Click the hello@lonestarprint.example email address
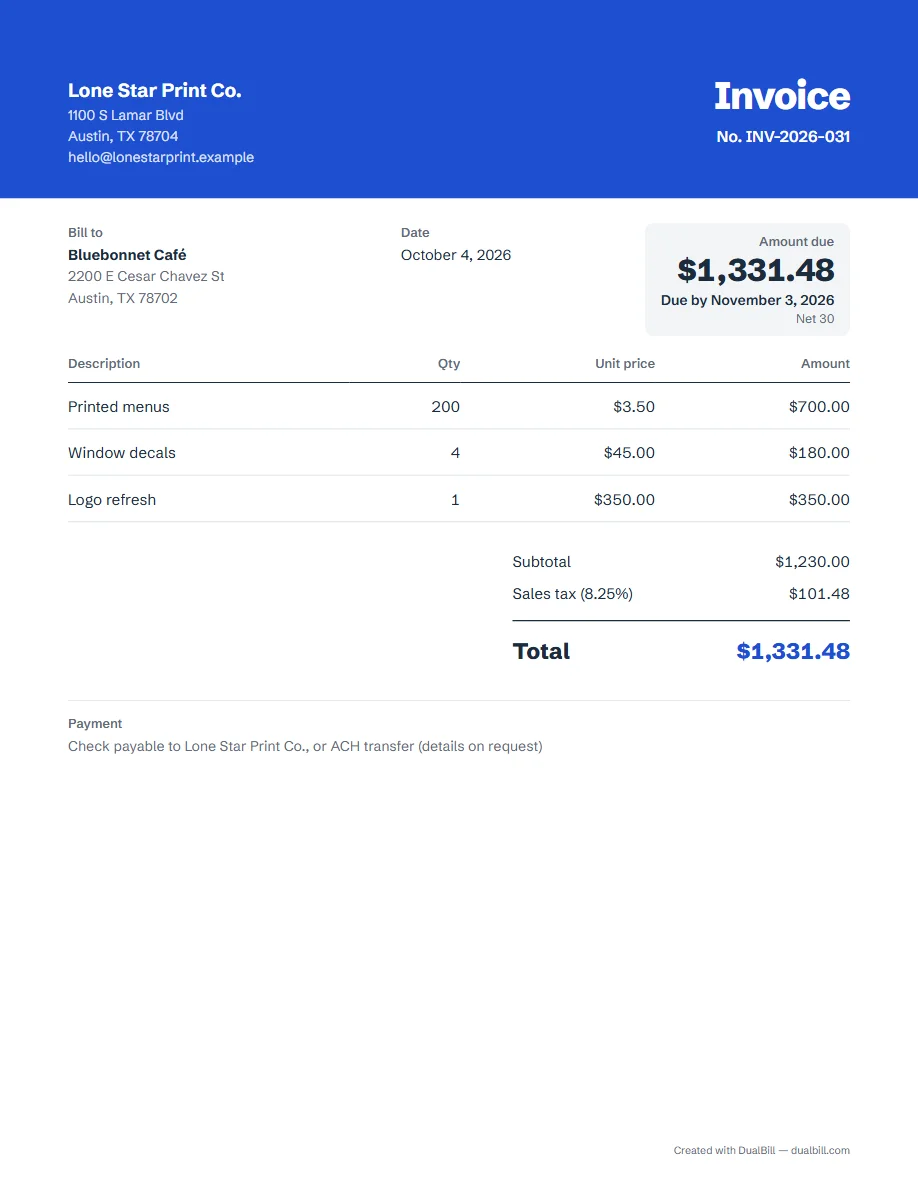The height and width of the screenshot is (1188, 918). point(161,158)
